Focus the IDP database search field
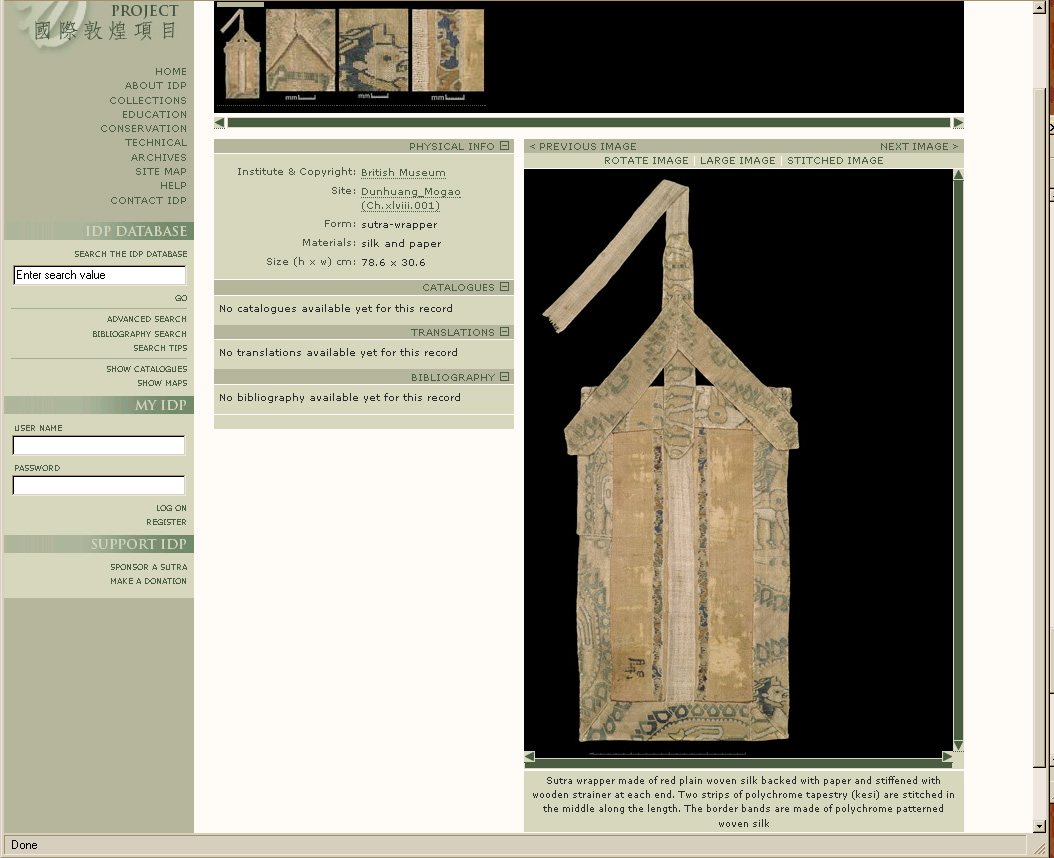This screenshot has width=1054, height=858. click(x=99, y=275)
